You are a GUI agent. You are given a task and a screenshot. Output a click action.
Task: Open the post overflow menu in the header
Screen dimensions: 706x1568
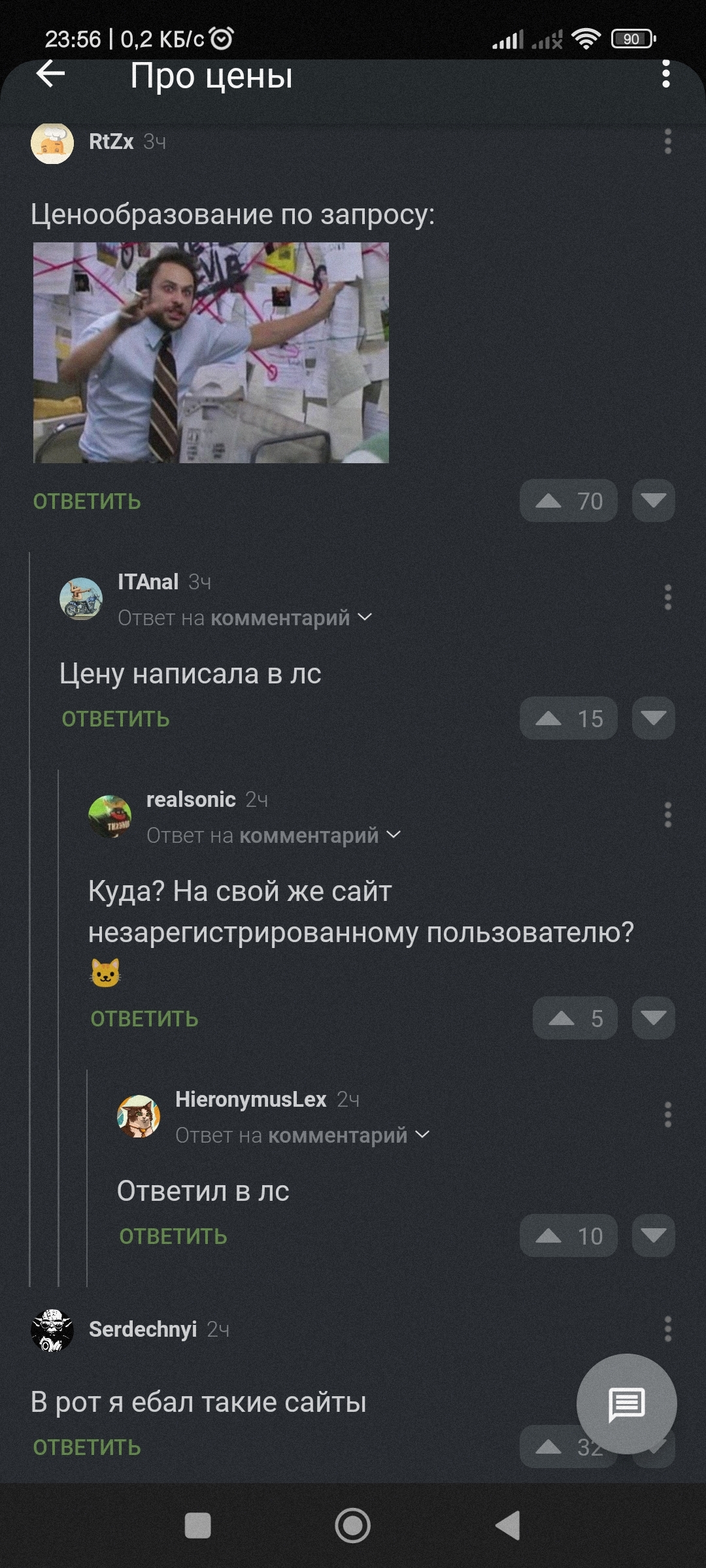coord(666,74)
